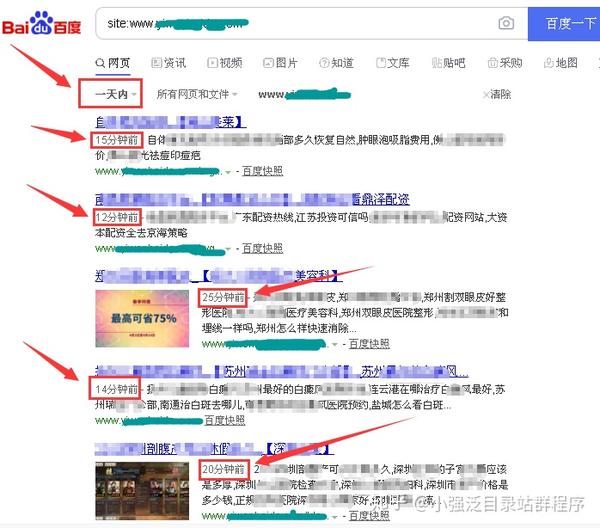Viewport: 600px width, 528px height.
Task: Expand URL arrow for the 25分钟前 result
Action: (x=335, y=344)
